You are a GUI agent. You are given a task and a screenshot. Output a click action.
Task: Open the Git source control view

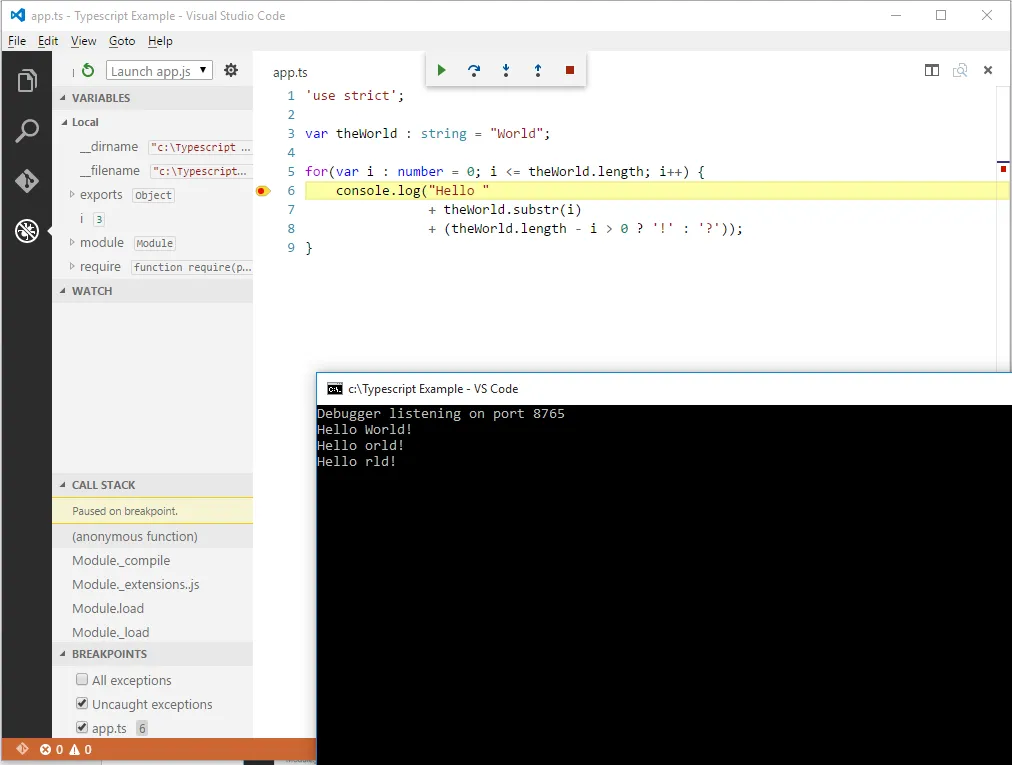(x=27, y=181)
